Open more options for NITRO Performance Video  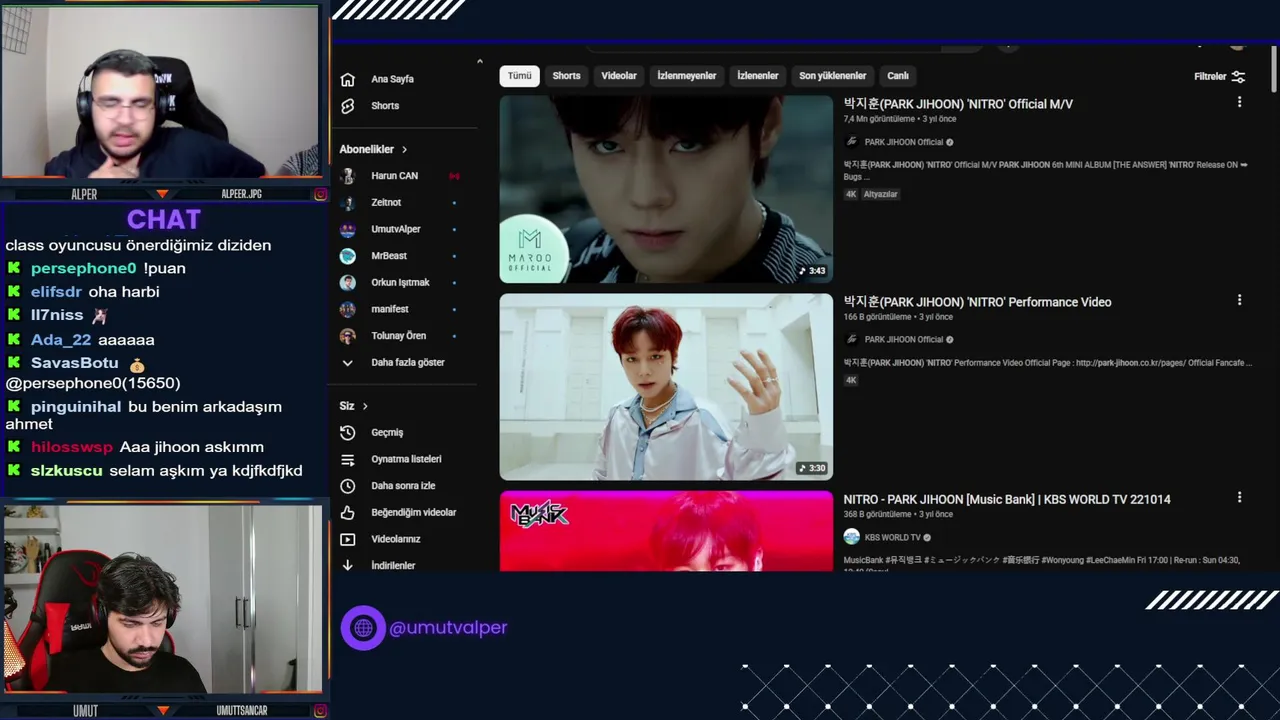coord(1239,300)
